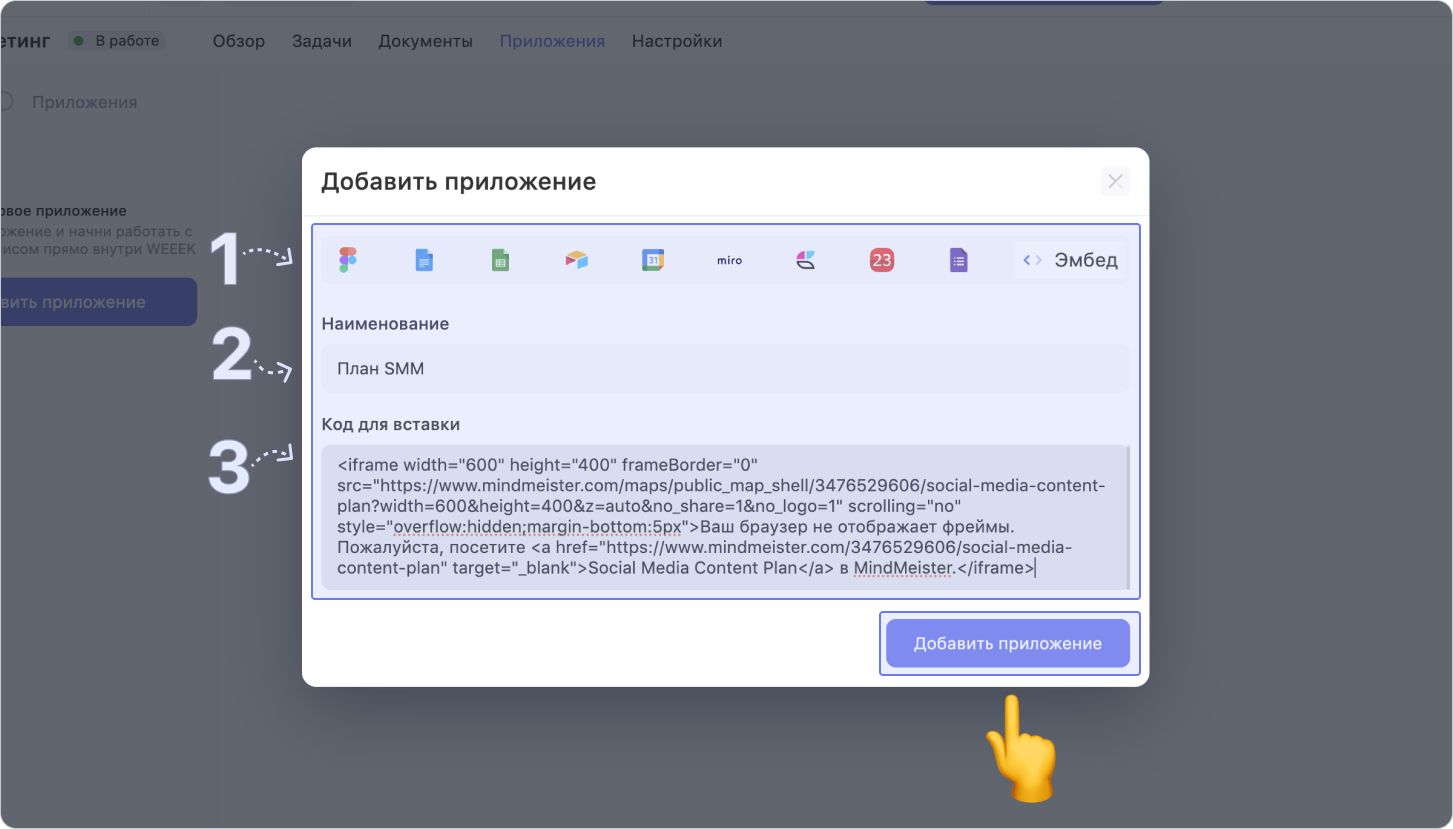
Task: Choose the Google Calendar icon
Action: [x=653, y=260]
